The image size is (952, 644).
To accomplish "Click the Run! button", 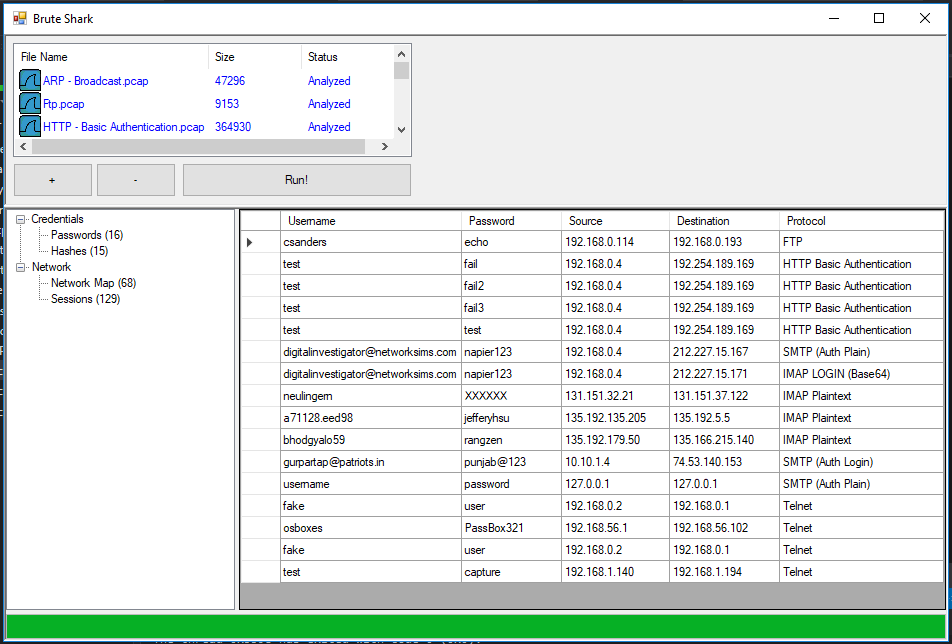I will (296, 179).
